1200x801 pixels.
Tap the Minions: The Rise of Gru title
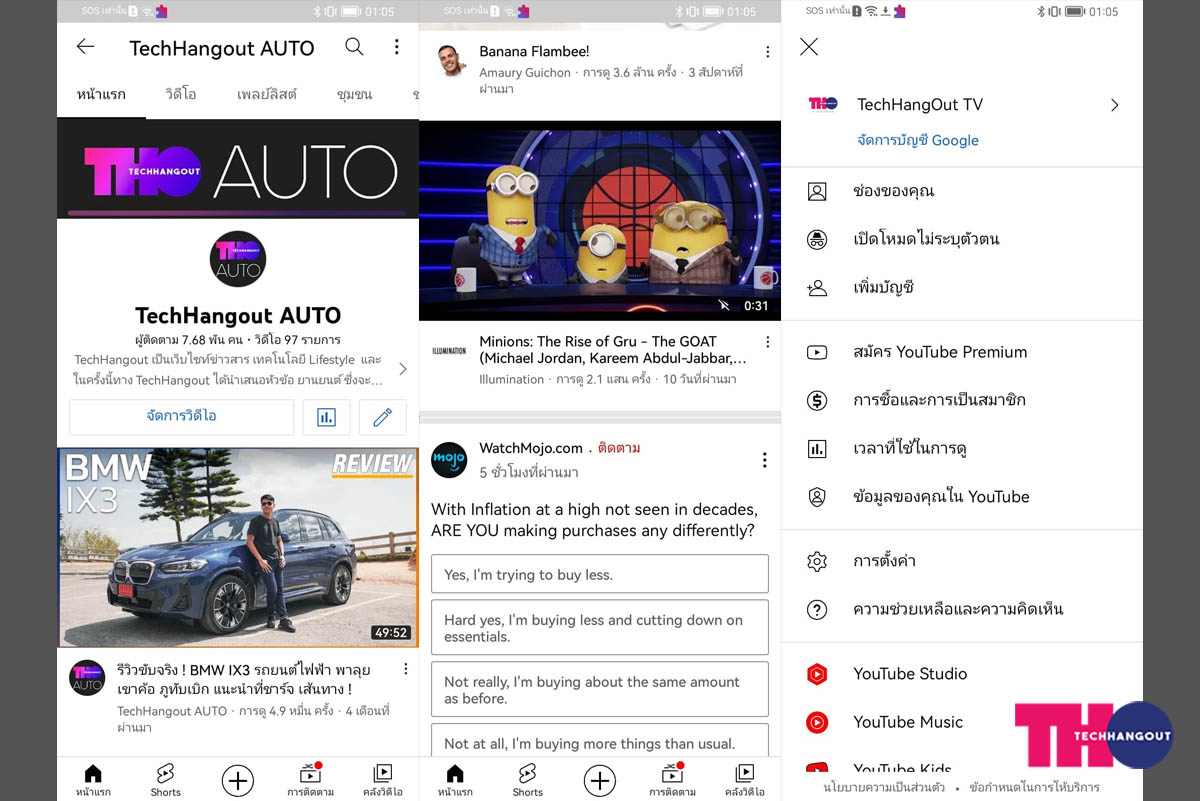[x=613, y=350]
